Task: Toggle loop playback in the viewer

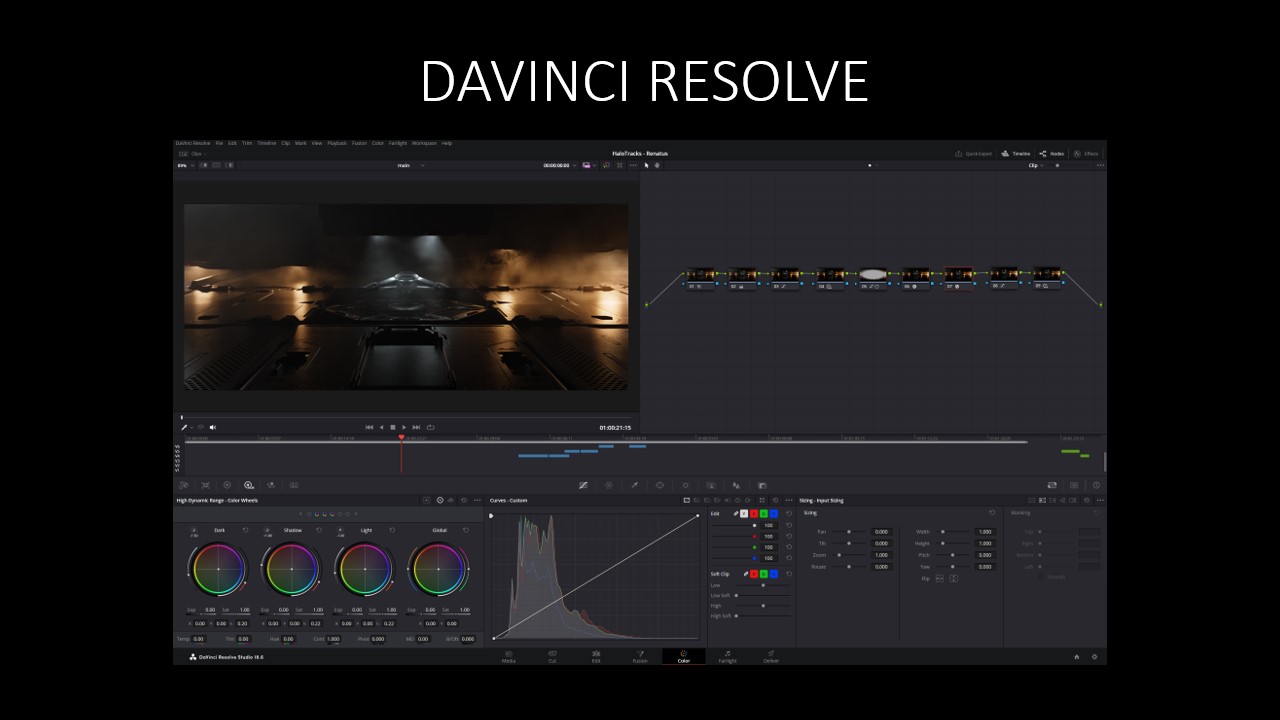Action: coord(430,427)
